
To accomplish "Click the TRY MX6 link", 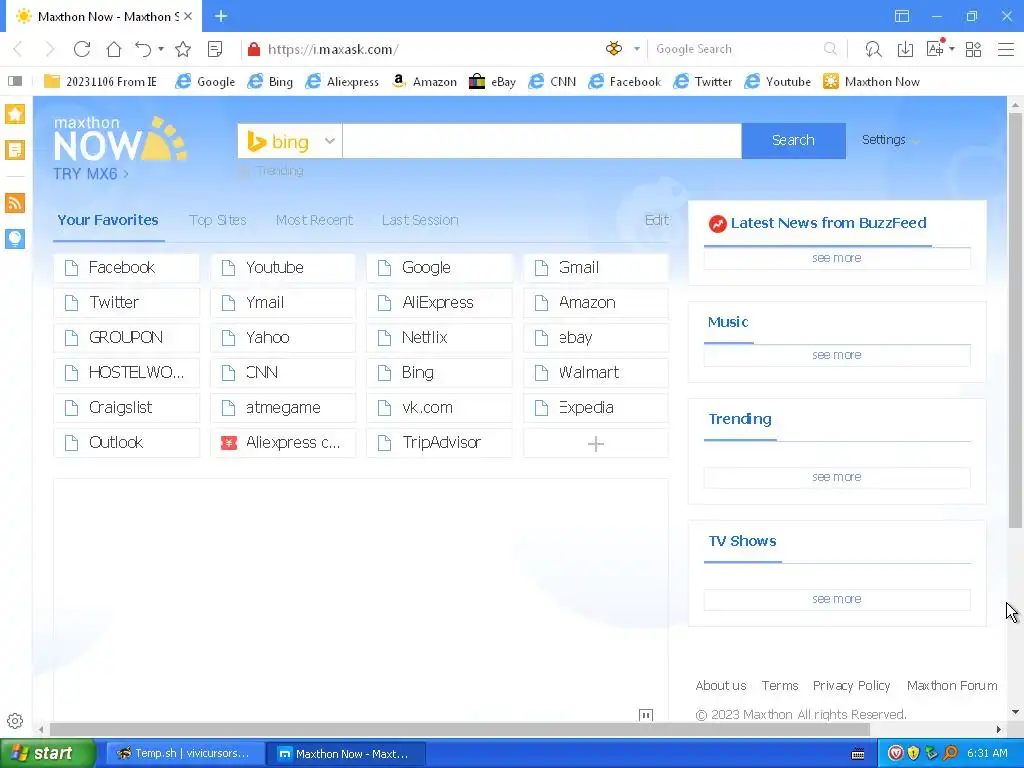I will (91, 174).
